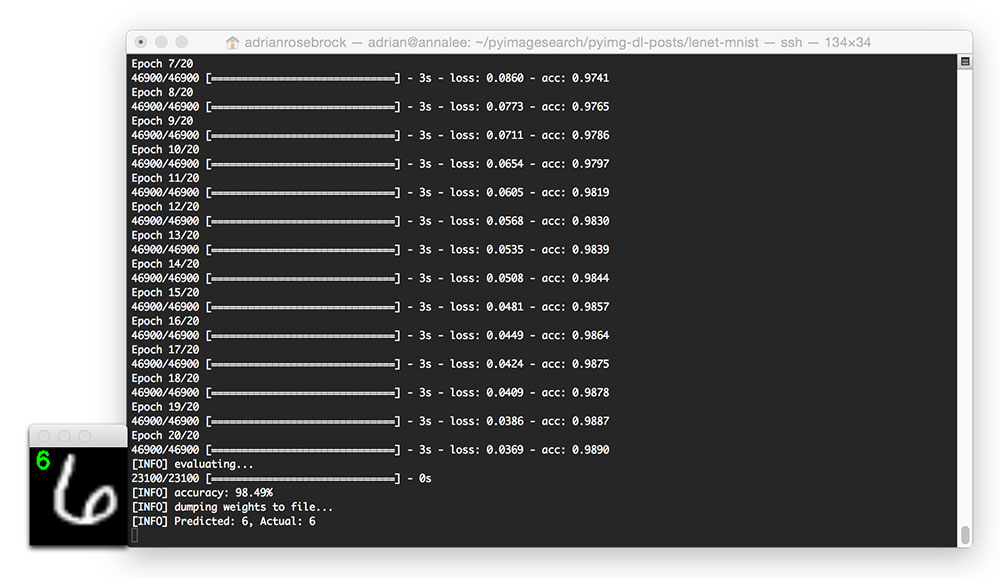Click 'loss: 0.0773' value
The height and width of the screenshot is (578, 1000).
pyautogui.click(x=487, y=107)
